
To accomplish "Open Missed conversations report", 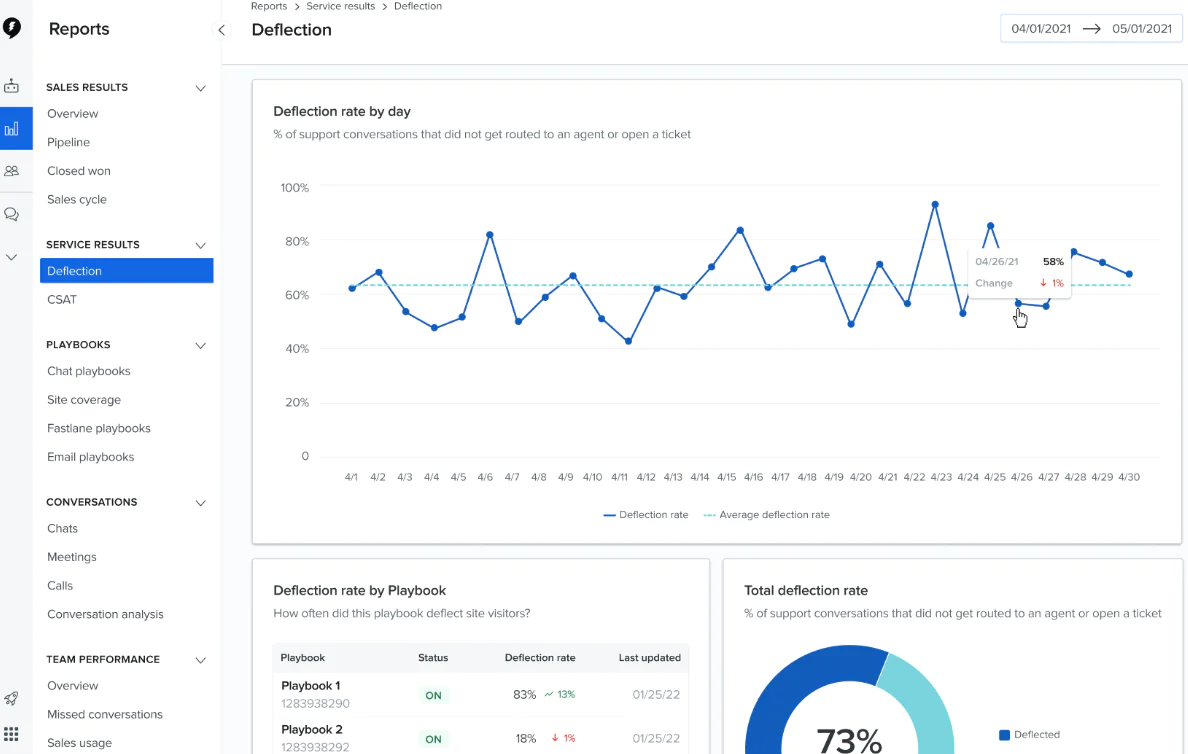I will [x=105, y=715].
